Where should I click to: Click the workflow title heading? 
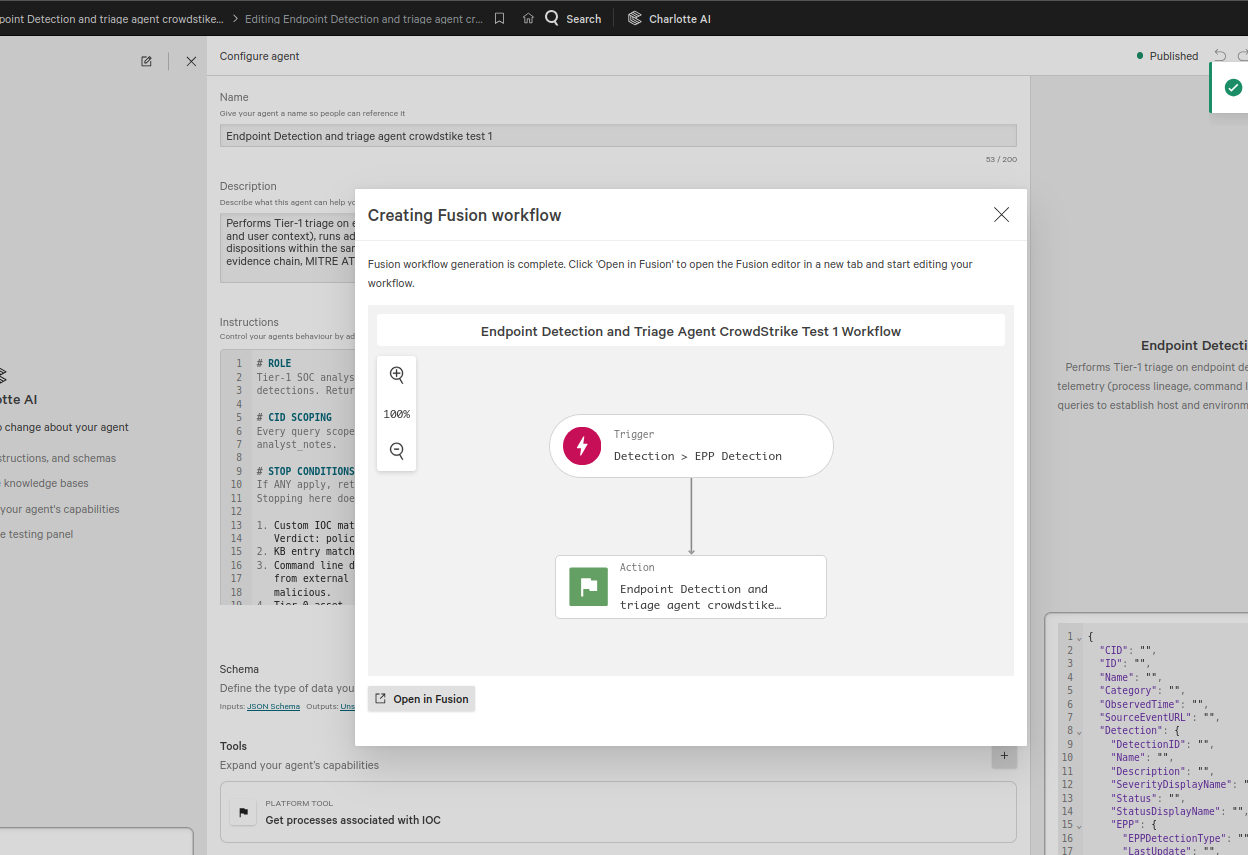pos(691,331)
